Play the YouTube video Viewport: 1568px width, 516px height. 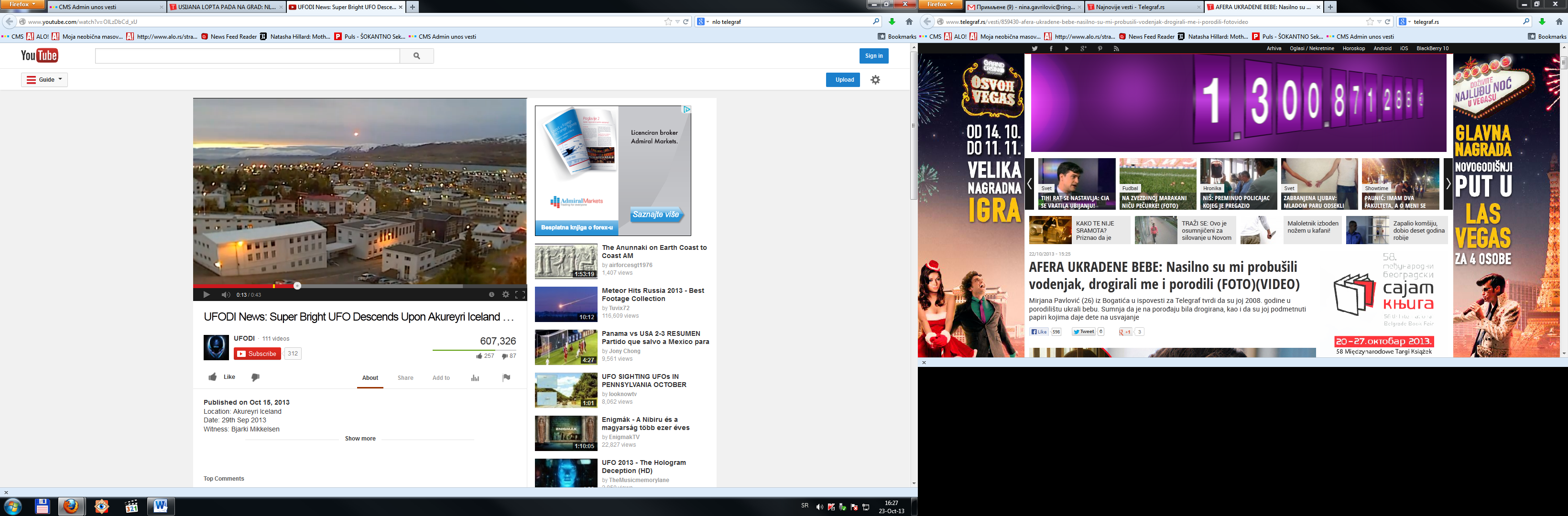207,294
